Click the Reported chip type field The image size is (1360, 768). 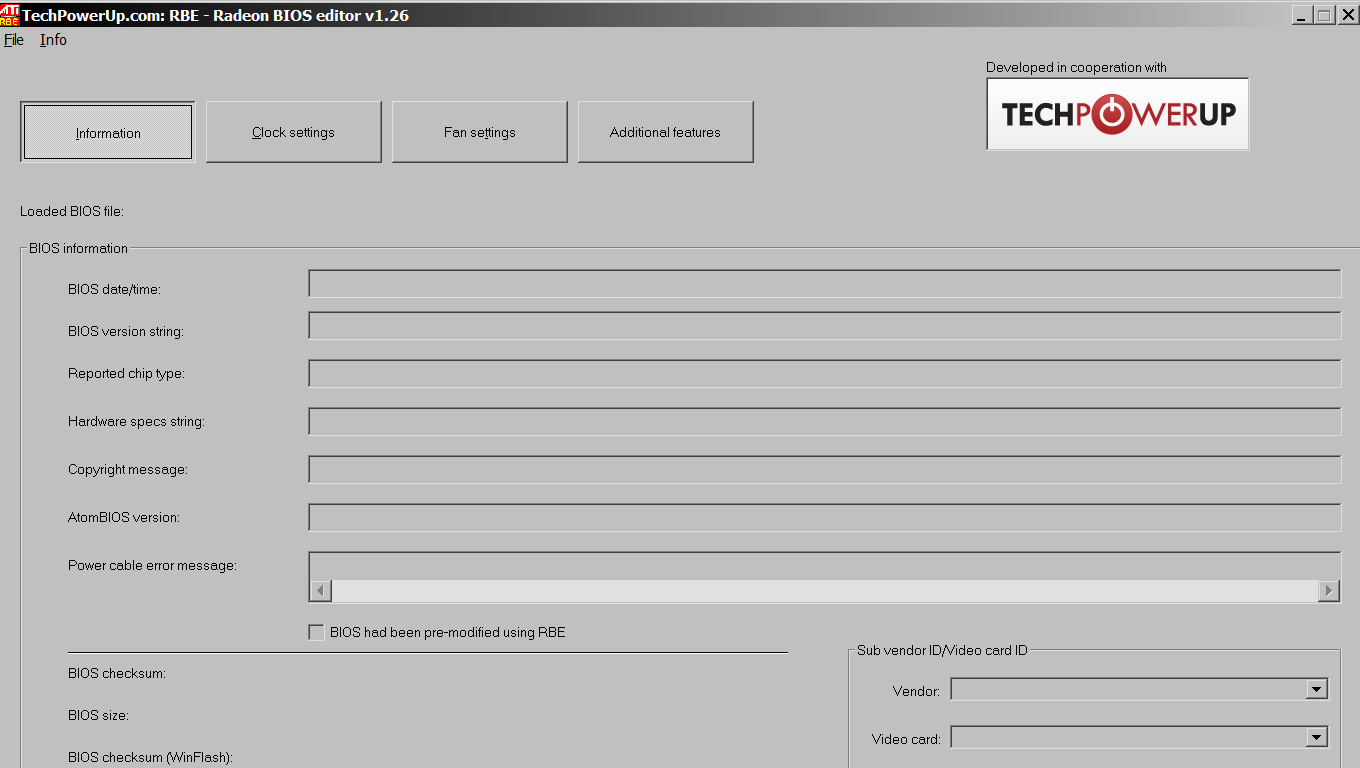click(824, 374)
